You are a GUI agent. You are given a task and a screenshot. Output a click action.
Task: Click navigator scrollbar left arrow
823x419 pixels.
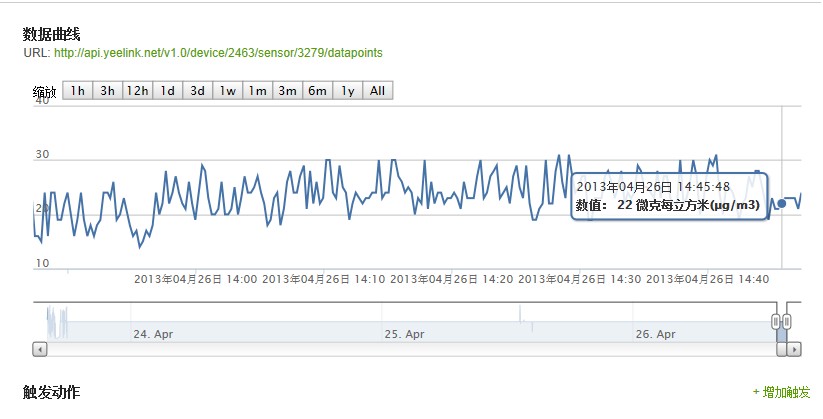[x=40, y=349]
